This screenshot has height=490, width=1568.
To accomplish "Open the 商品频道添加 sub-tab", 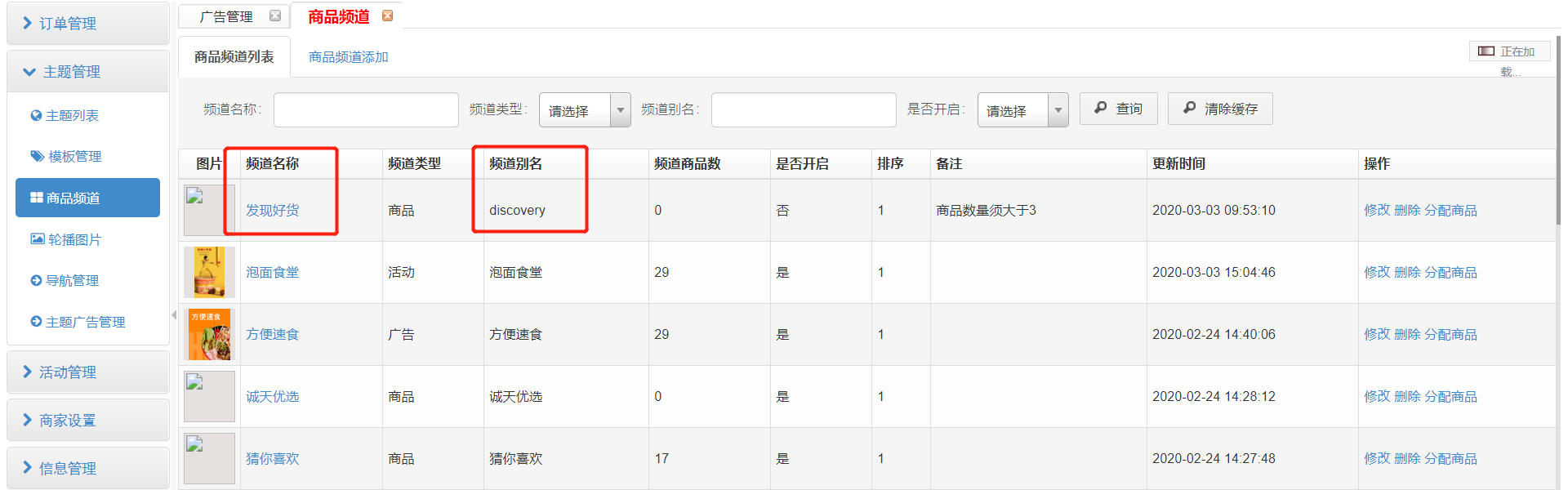I will (x=349, y=57).
